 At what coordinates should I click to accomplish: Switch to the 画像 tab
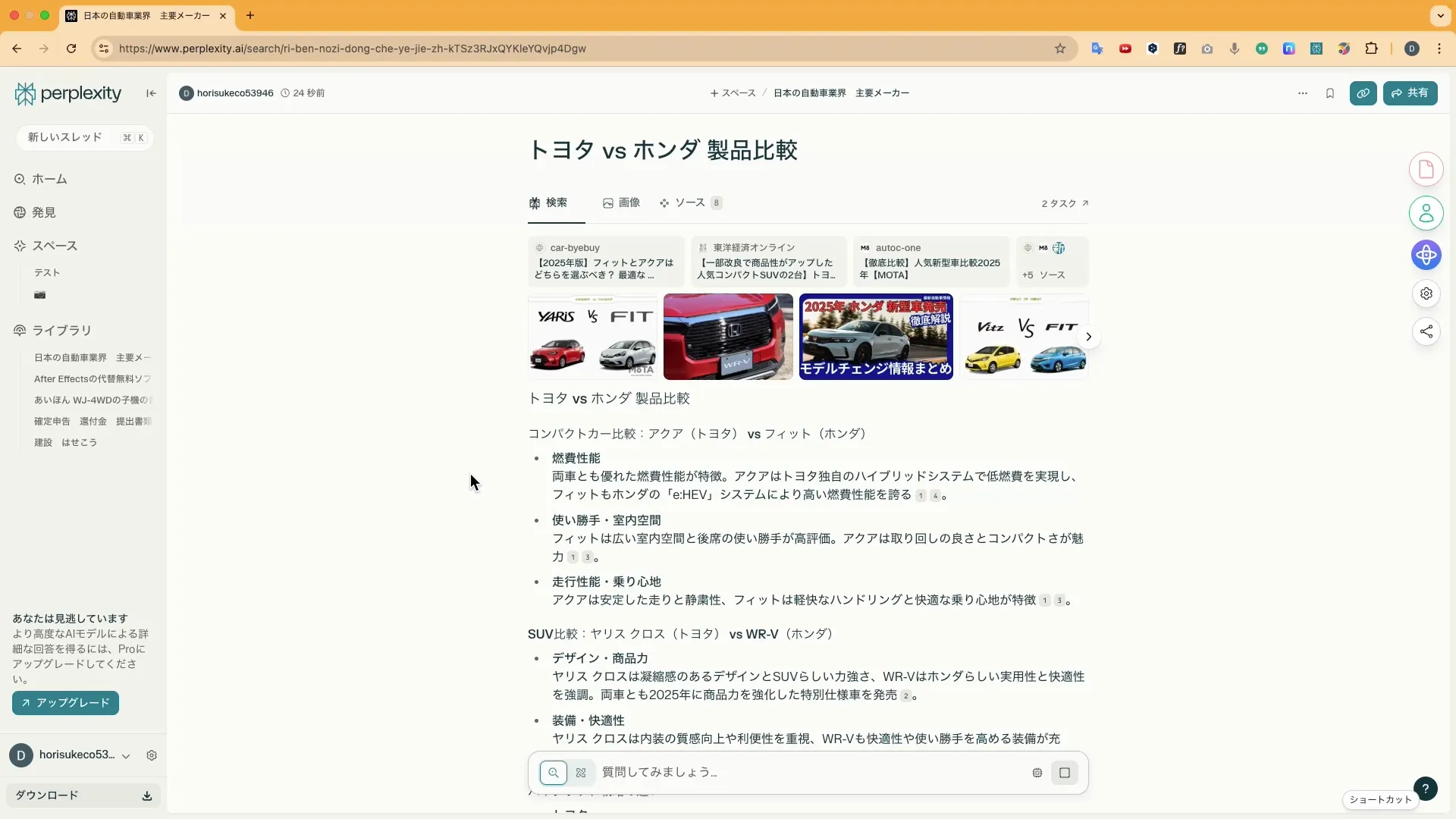coord(622,202)
